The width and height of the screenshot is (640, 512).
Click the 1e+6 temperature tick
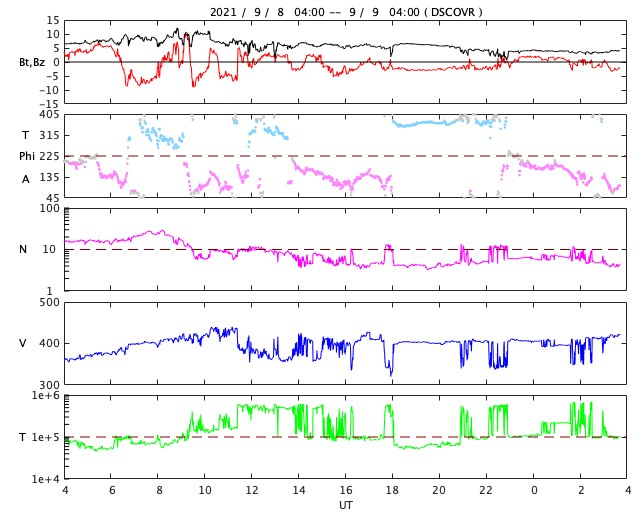(x=46, y=395)
